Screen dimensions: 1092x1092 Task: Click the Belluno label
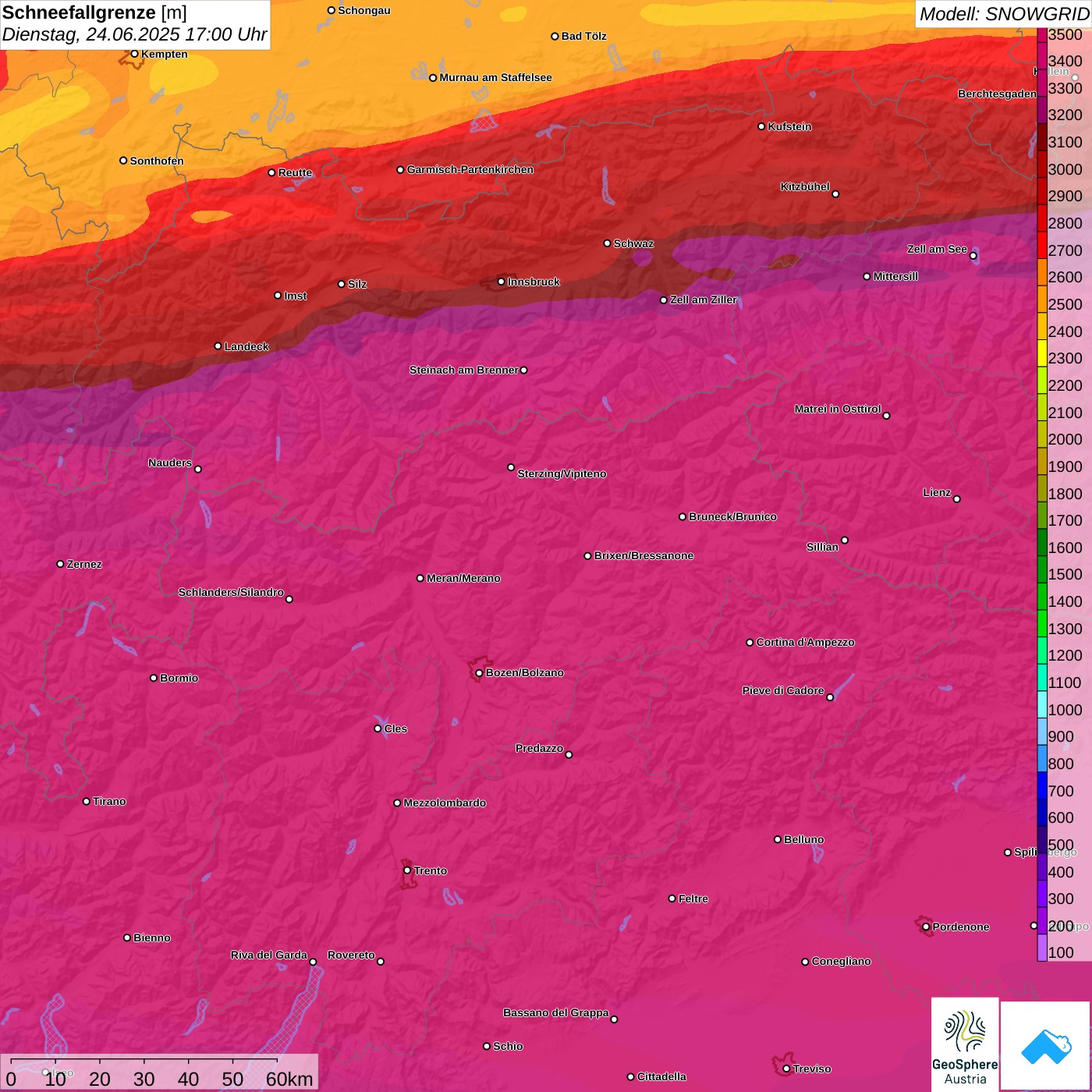(803, 839)
